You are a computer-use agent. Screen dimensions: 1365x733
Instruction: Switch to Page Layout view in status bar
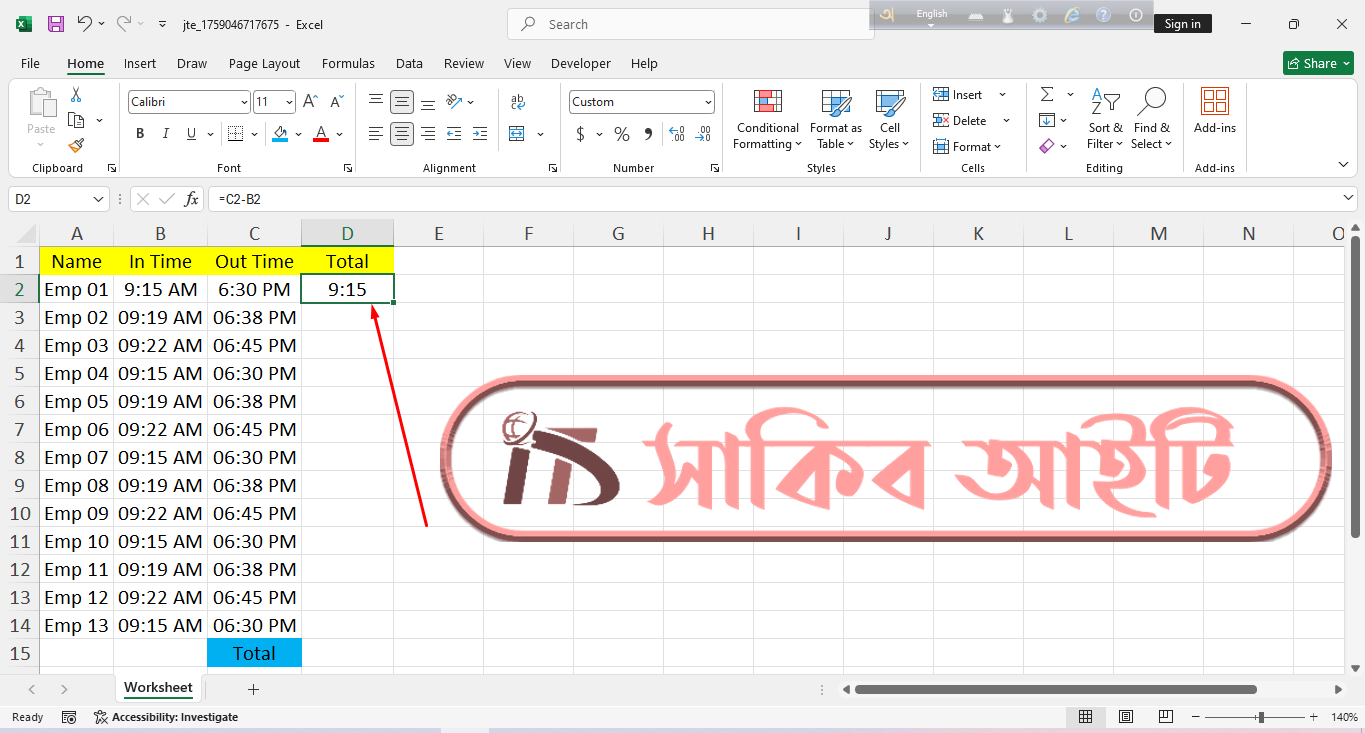tap(1125, 717)
